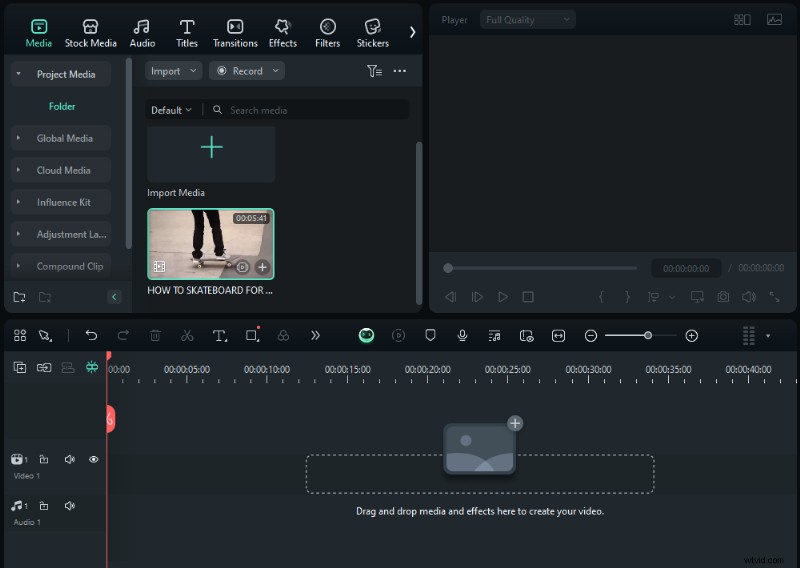Record voiceover with microphone icon
Screen dimensions: 800x568
[x=462, y=335]
